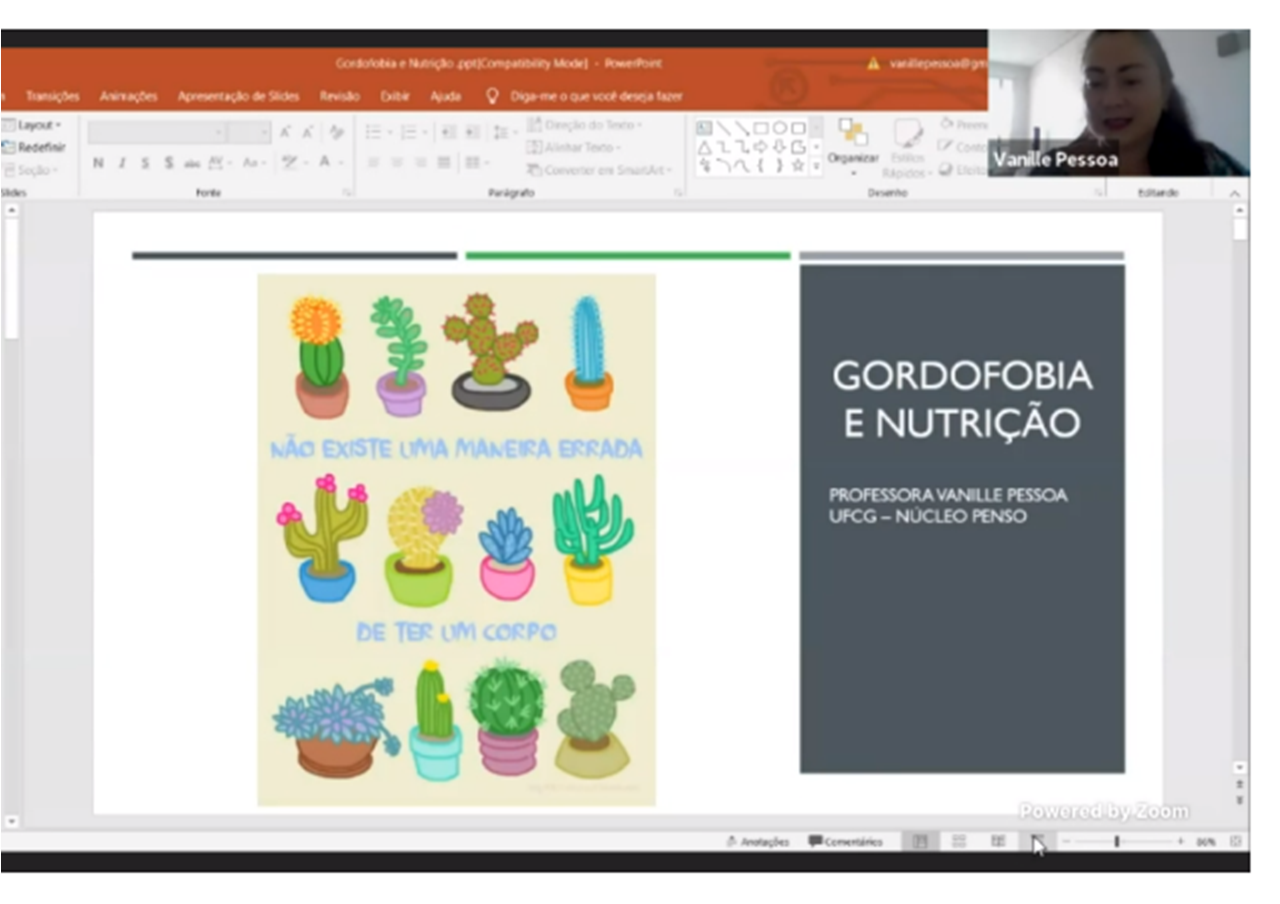Click the clear formatting icon
Viewport: 1280px width, 904px height.
pos(337,132)
